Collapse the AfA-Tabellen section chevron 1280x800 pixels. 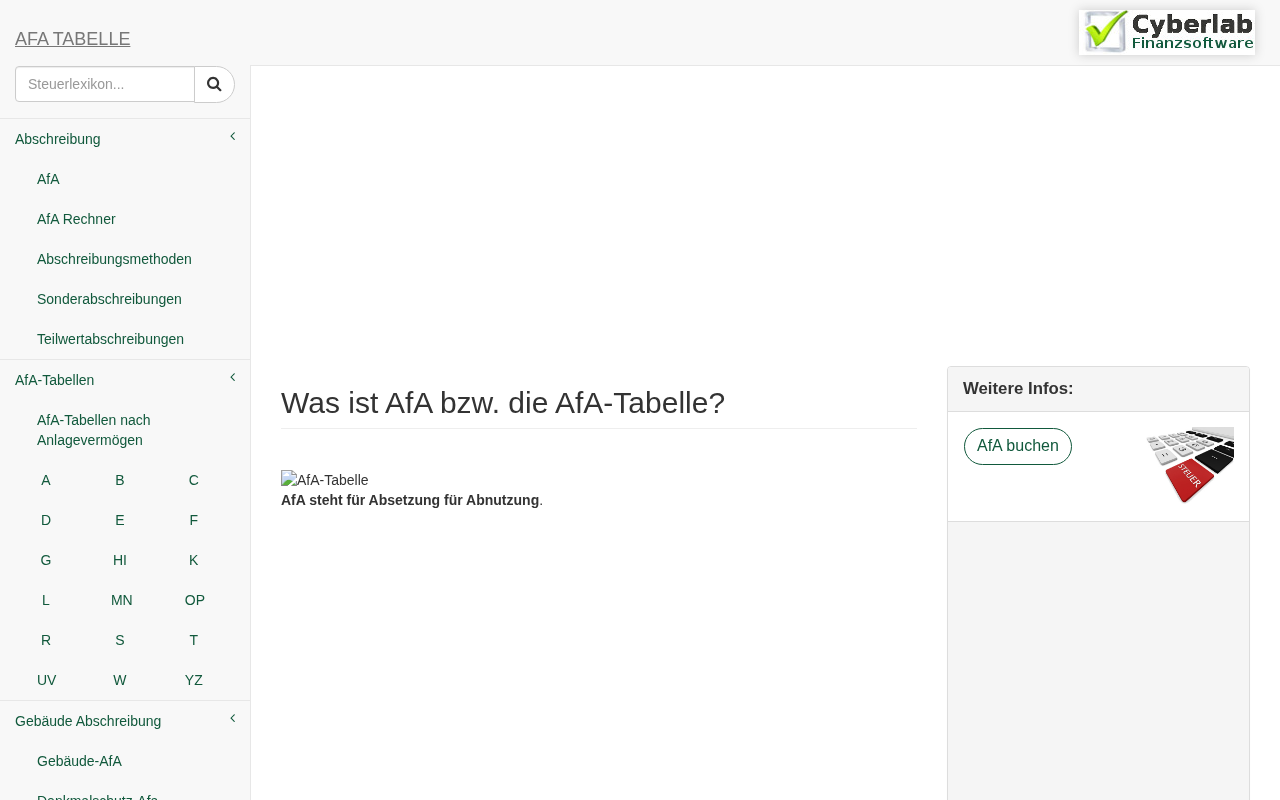(233, 377)
